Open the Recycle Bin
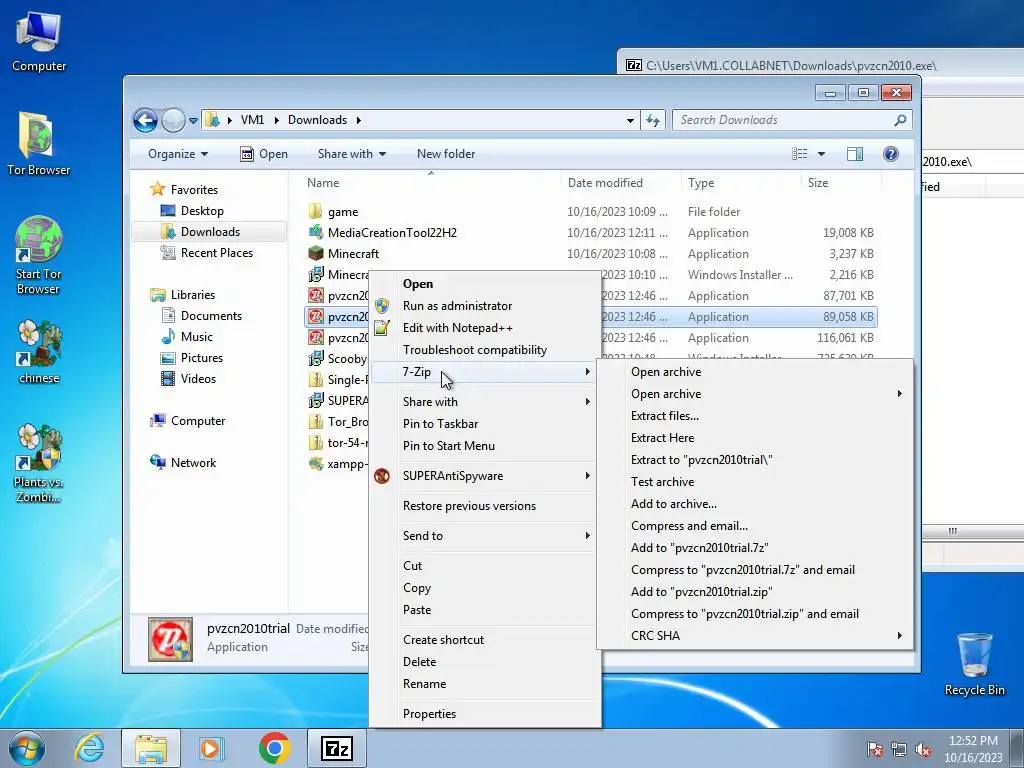 (x=974, y=664)
